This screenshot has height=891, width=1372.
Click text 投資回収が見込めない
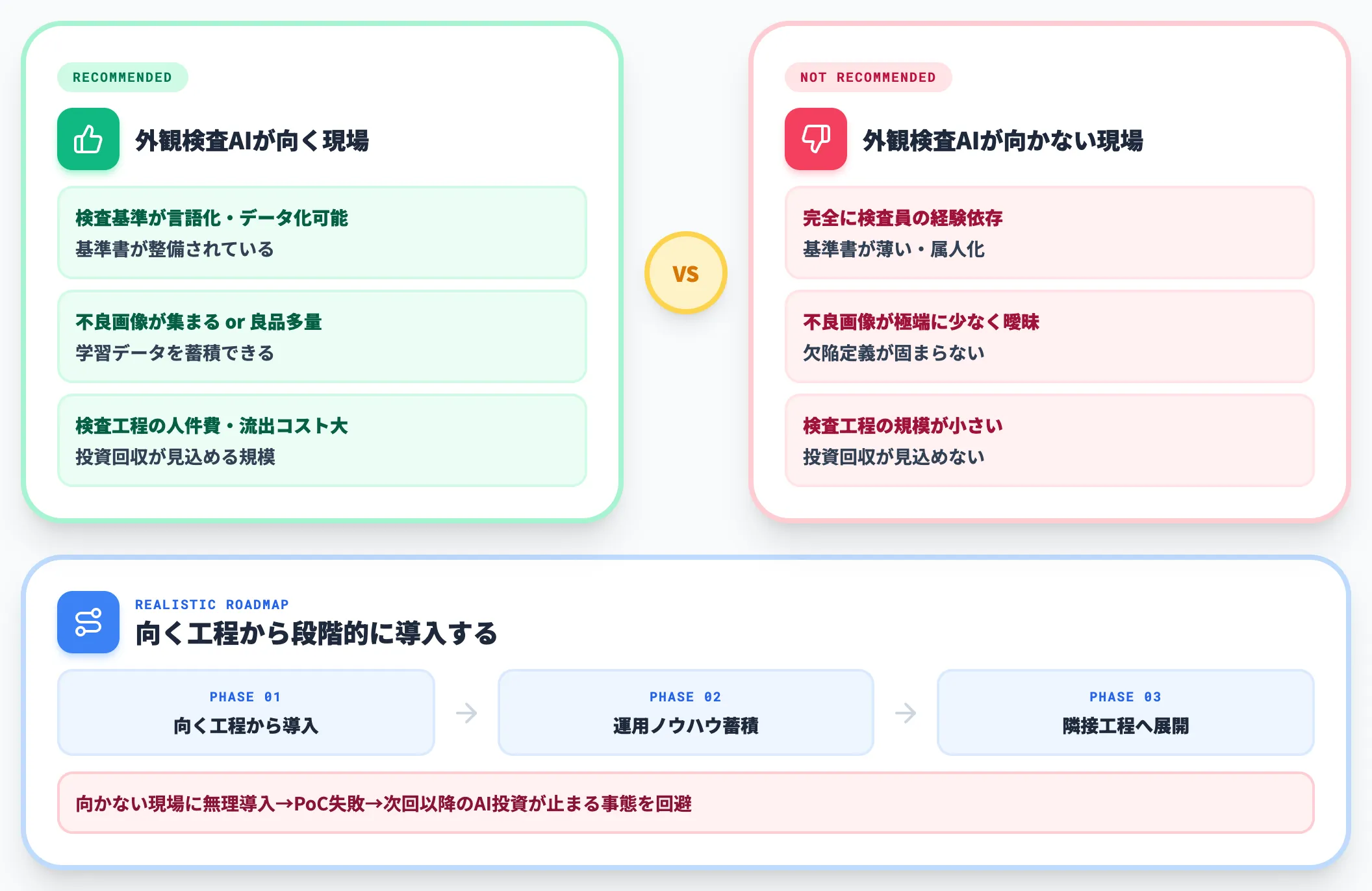click(894, 457)
